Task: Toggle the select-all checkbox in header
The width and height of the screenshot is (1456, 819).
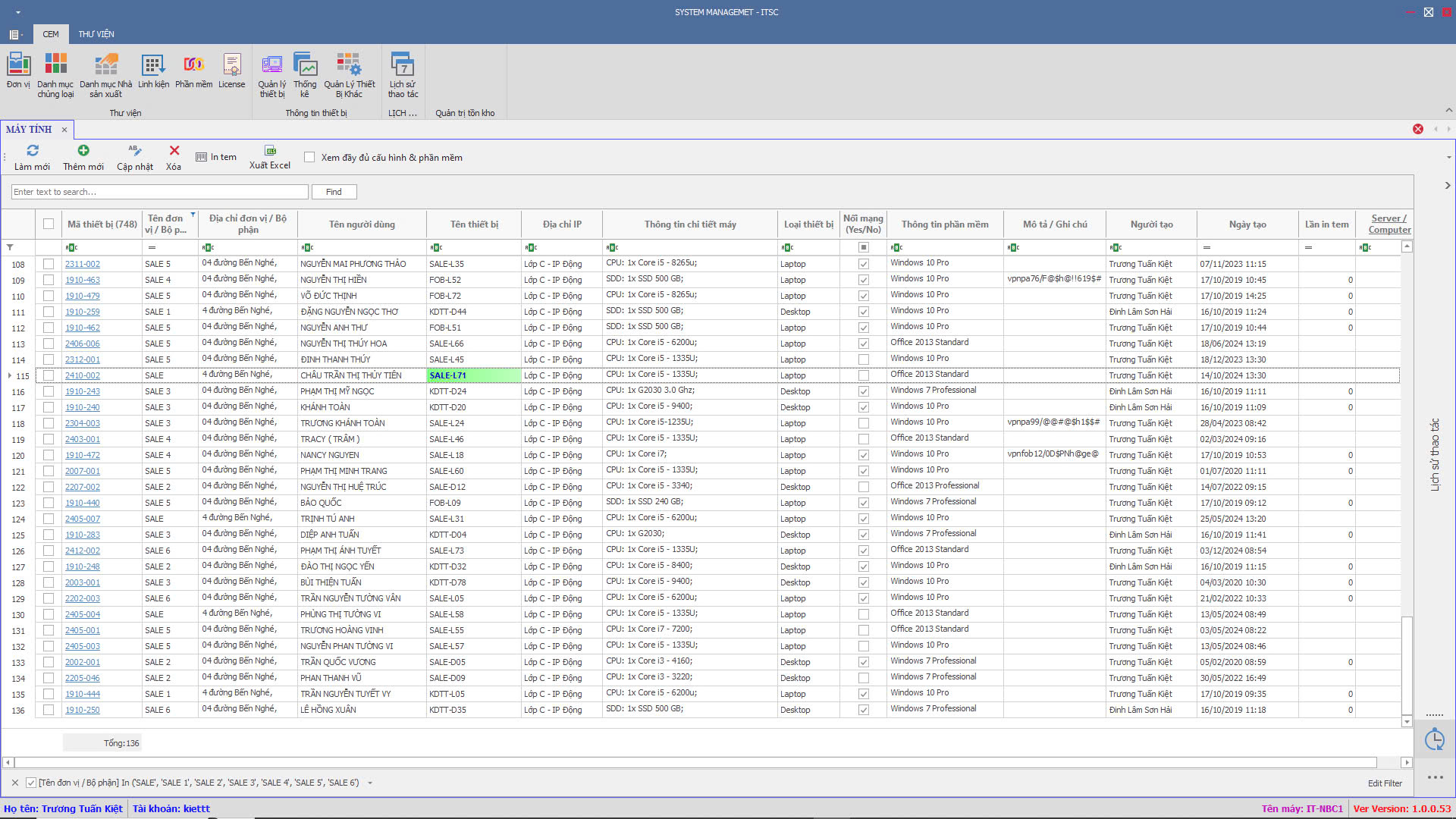Action: (49, 224)
